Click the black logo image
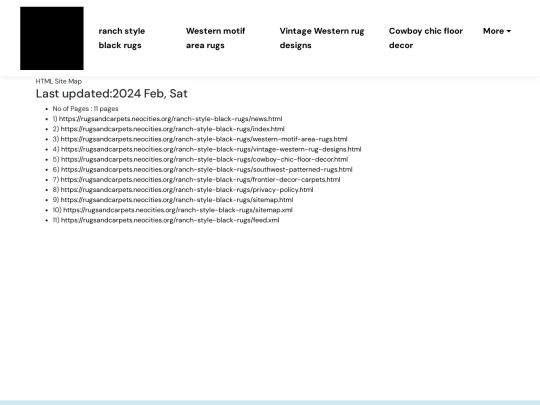This screenshot has width=540, height=405. click(x=52, y=38)
